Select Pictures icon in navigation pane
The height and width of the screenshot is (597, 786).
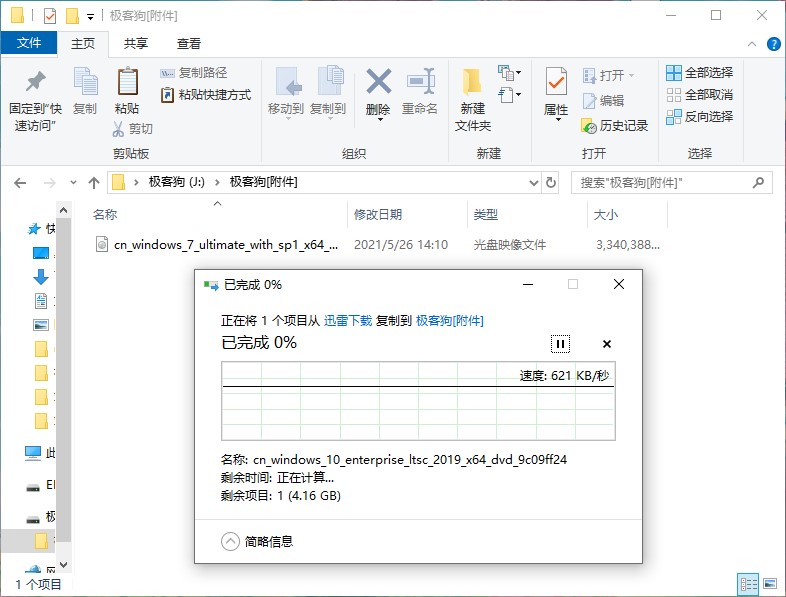[x=41, y=325]
